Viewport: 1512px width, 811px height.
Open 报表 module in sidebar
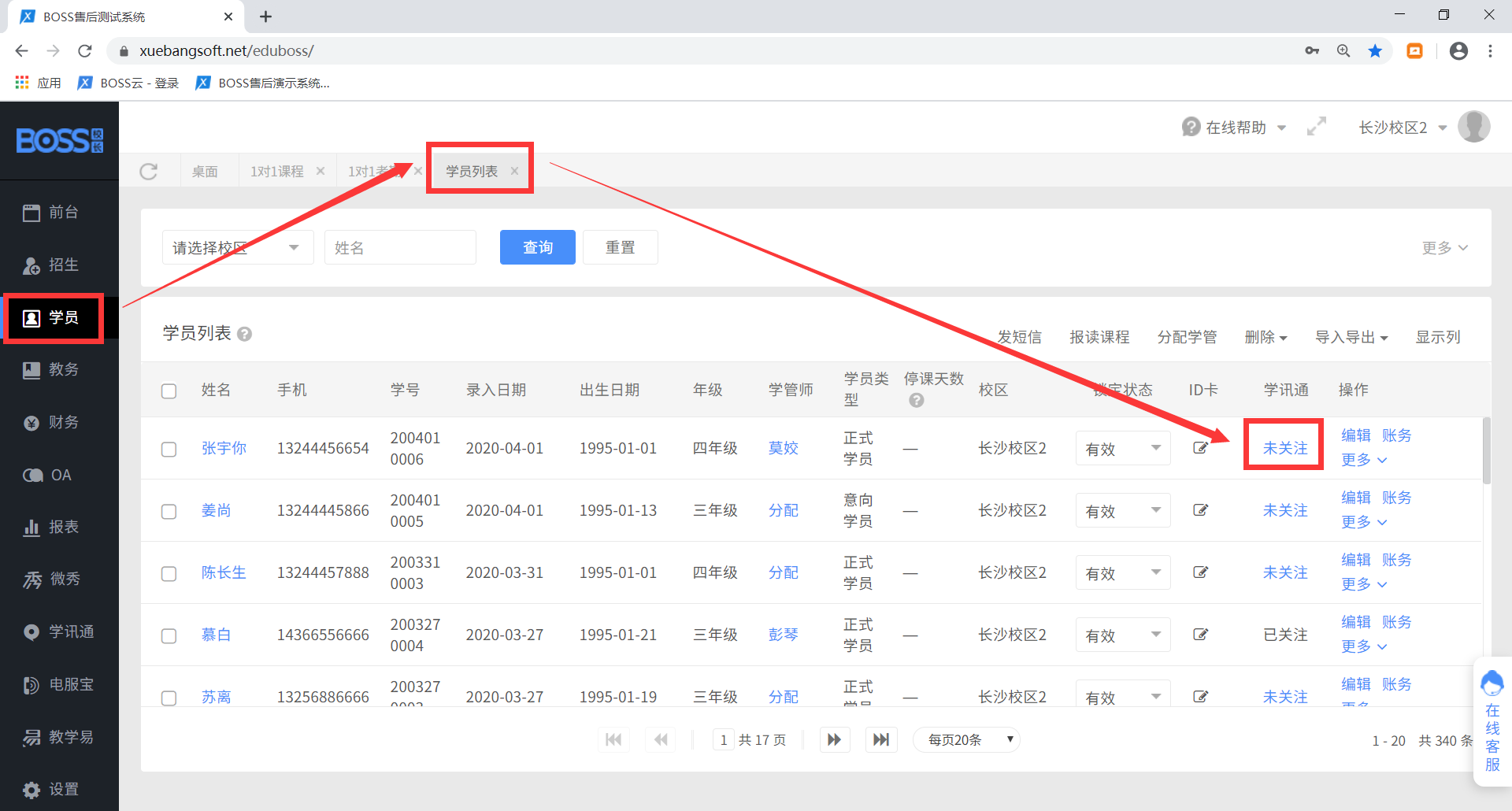(51, 528)
